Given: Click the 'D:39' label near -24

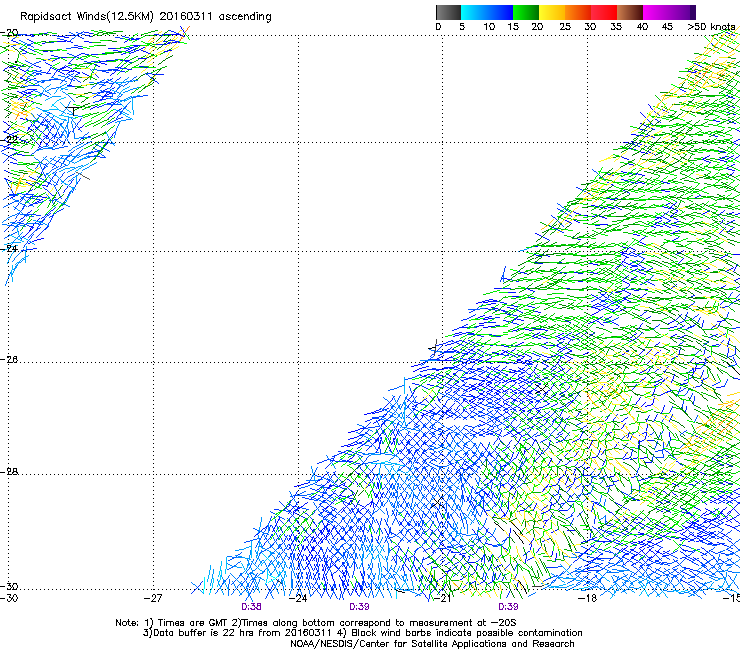Looking at the screenshot, I should 359,607.
